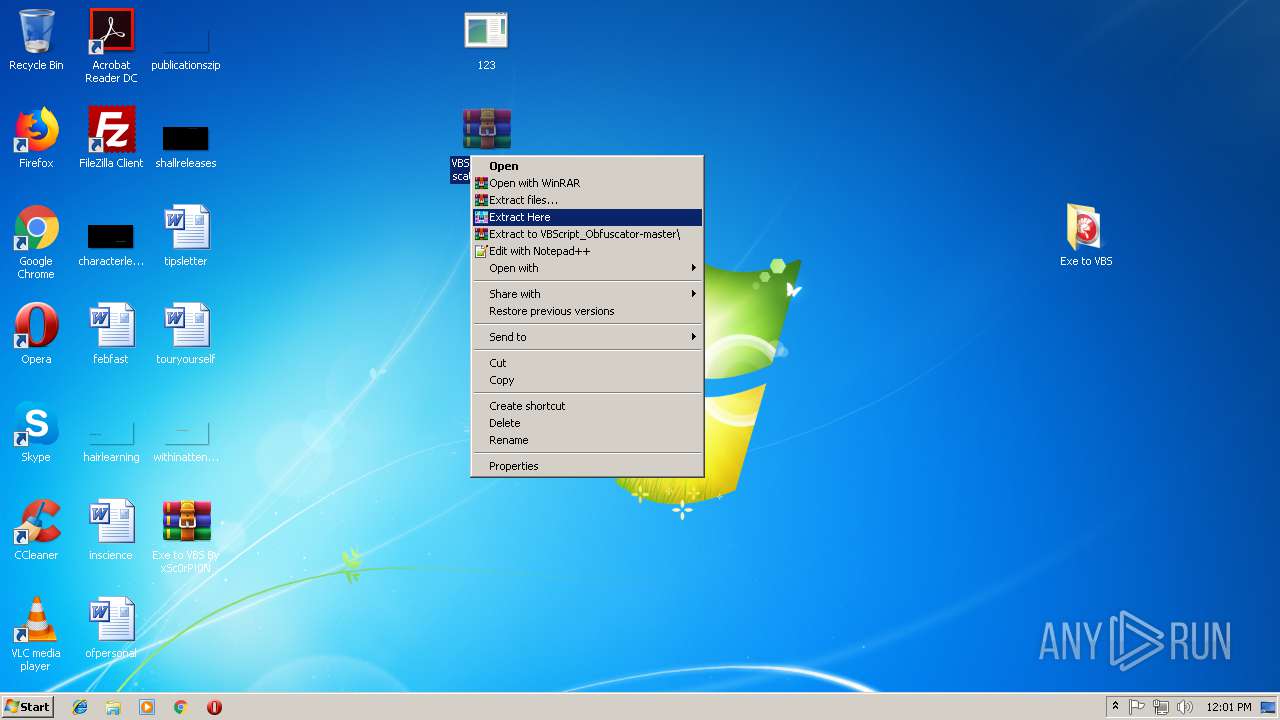Click the Start button
Image resolution: width=1280 pixels, height=720 pixels.
[x=28, y=707]
